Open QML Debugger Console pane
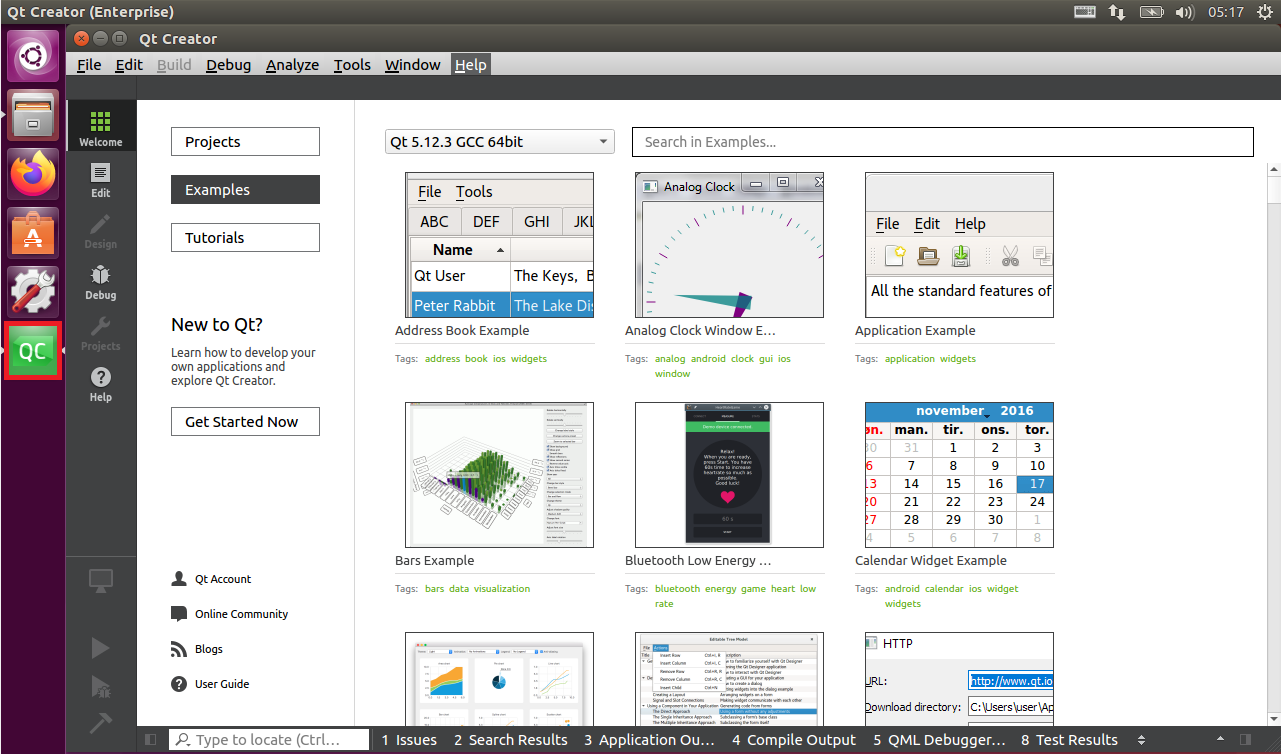This screenshot has width=1282, height=754. [939, 740]
